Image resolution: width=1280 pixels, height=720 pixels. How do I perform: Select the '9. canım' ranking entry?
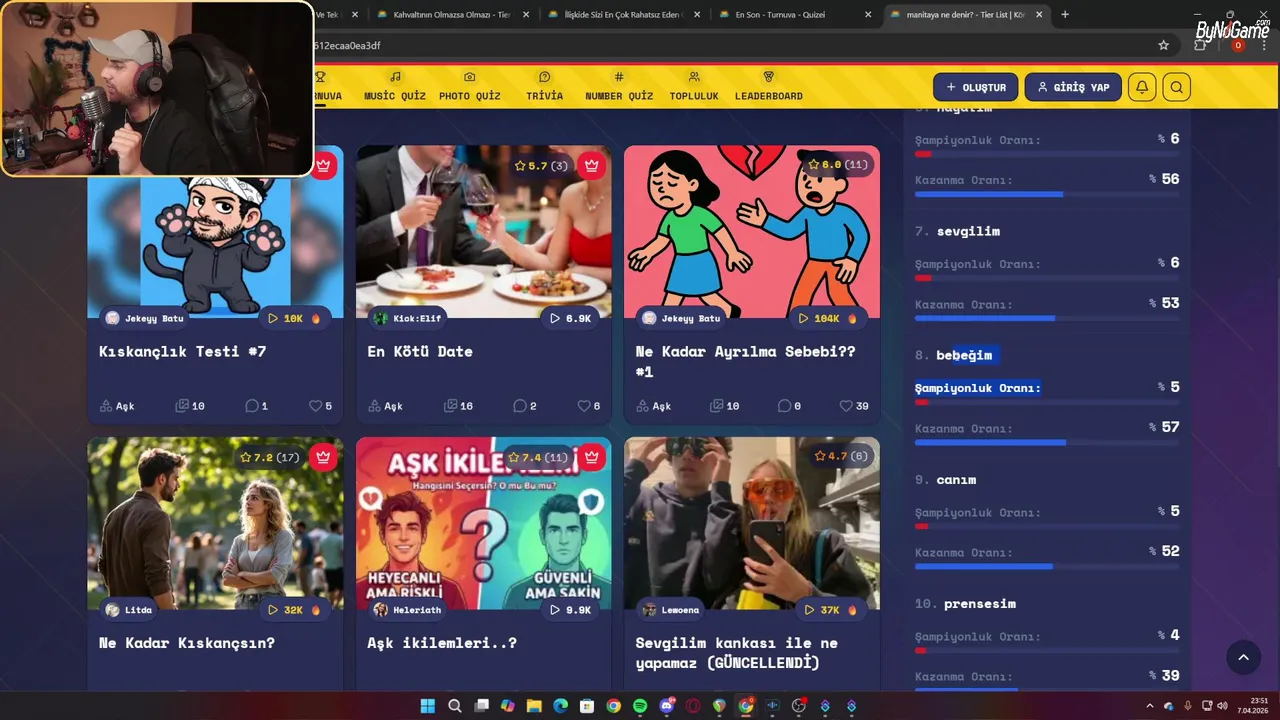[x=945, y=479]
